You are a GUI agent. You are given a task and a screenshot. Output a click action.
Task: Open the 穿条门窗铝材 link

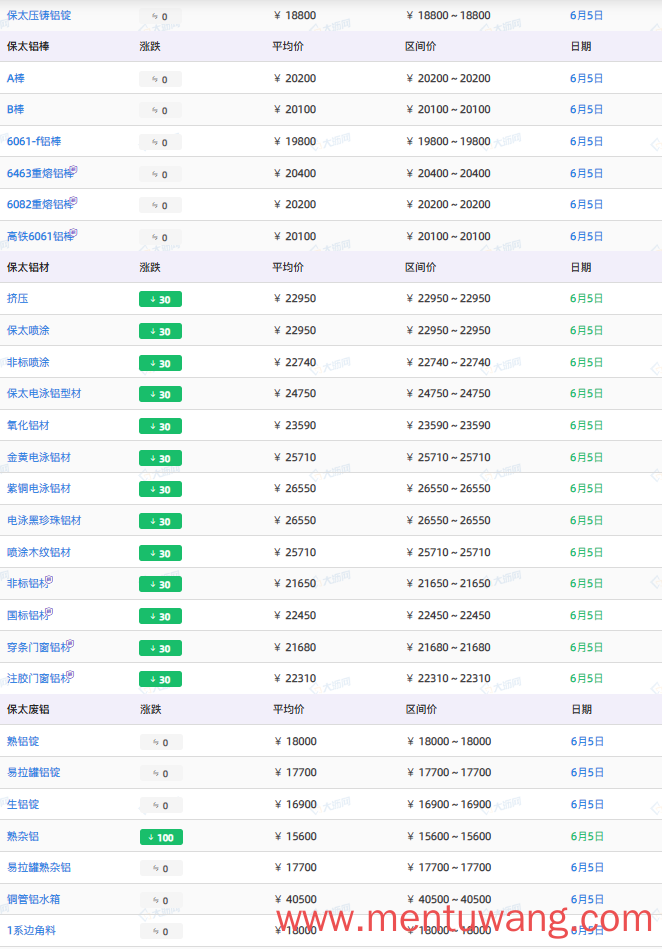coord(39,647)
